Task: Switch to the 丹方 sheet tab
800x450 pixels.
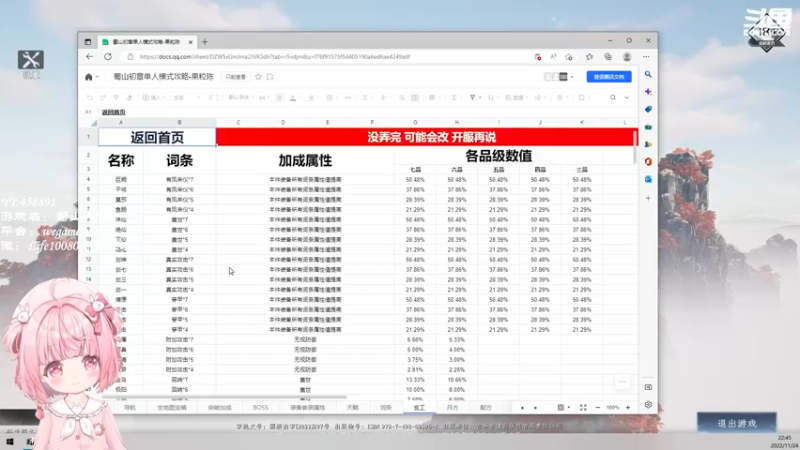Action: [453, 408]
